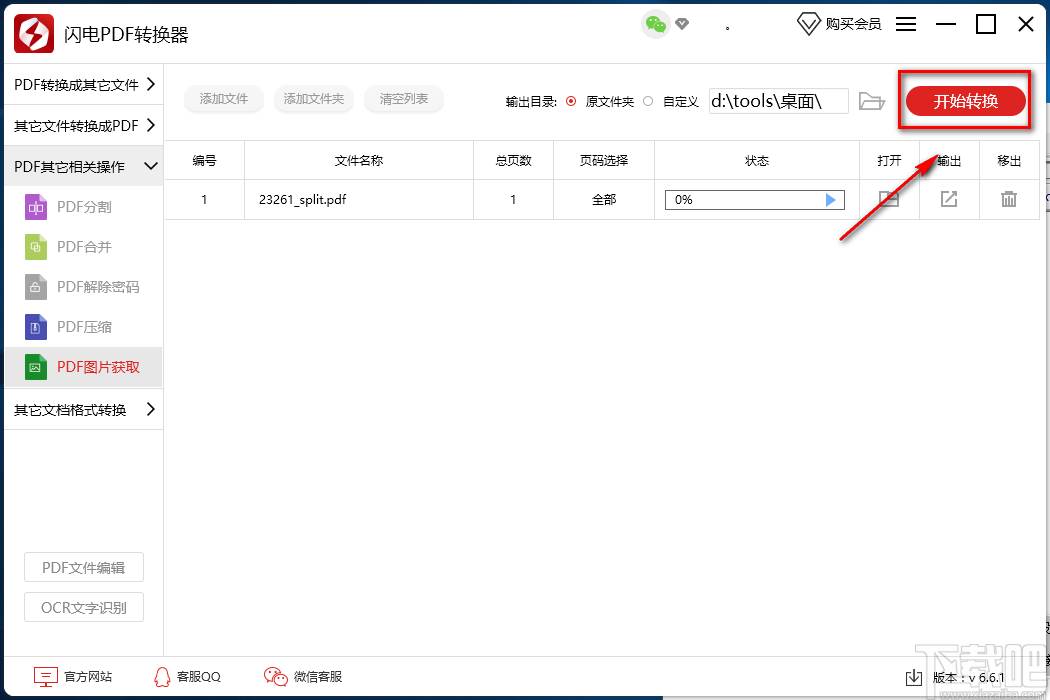The width and height of the screenshot is (1050, 700).
Task: Expand PDF转换成其它文件 section
Action: pyautogui.click(x=84, y=84)
